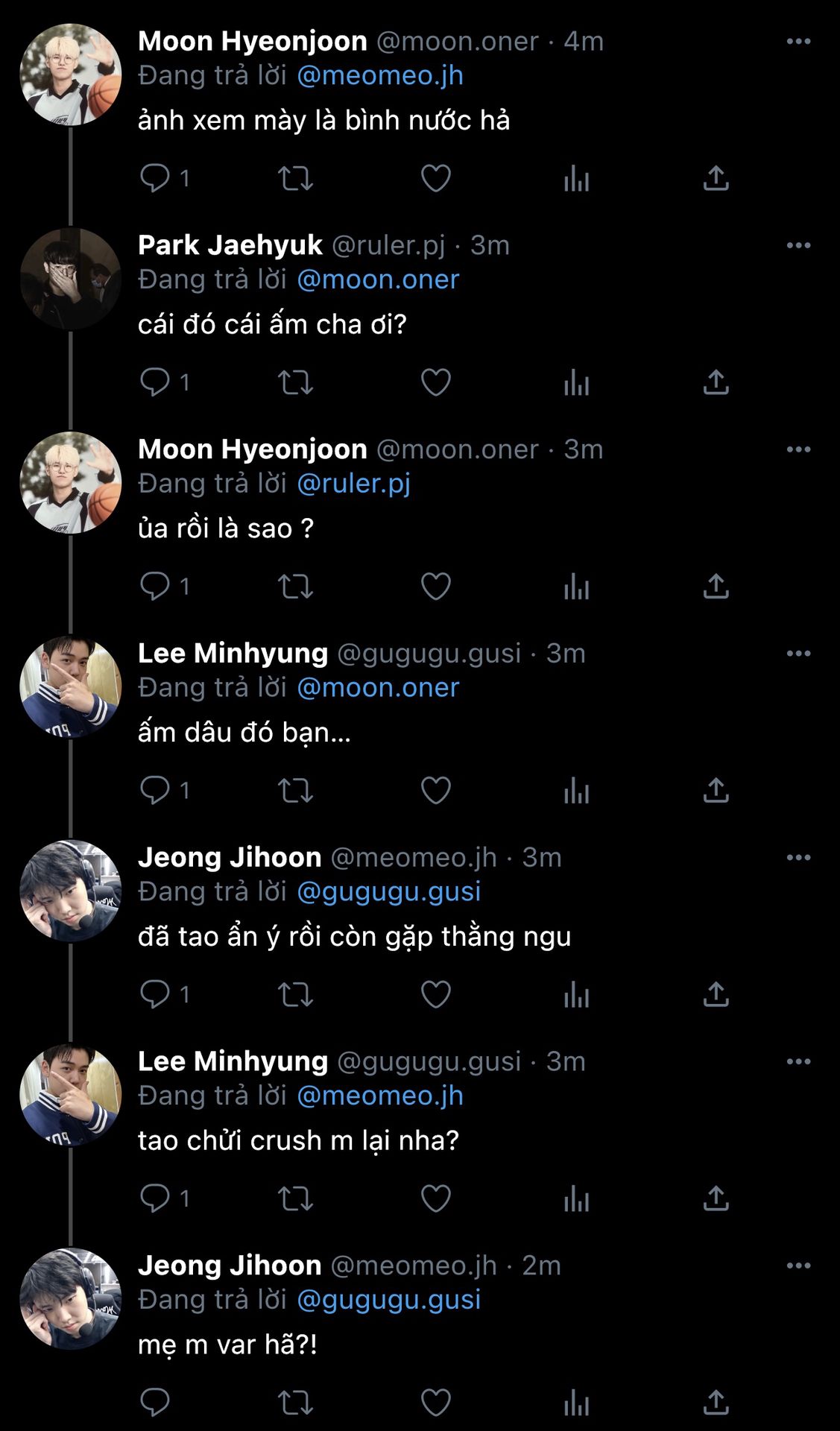This screenshot has width=840, height=1431.
Task: Open the @meomeo.jh mention in first tweet
Action: pos(380,75)
